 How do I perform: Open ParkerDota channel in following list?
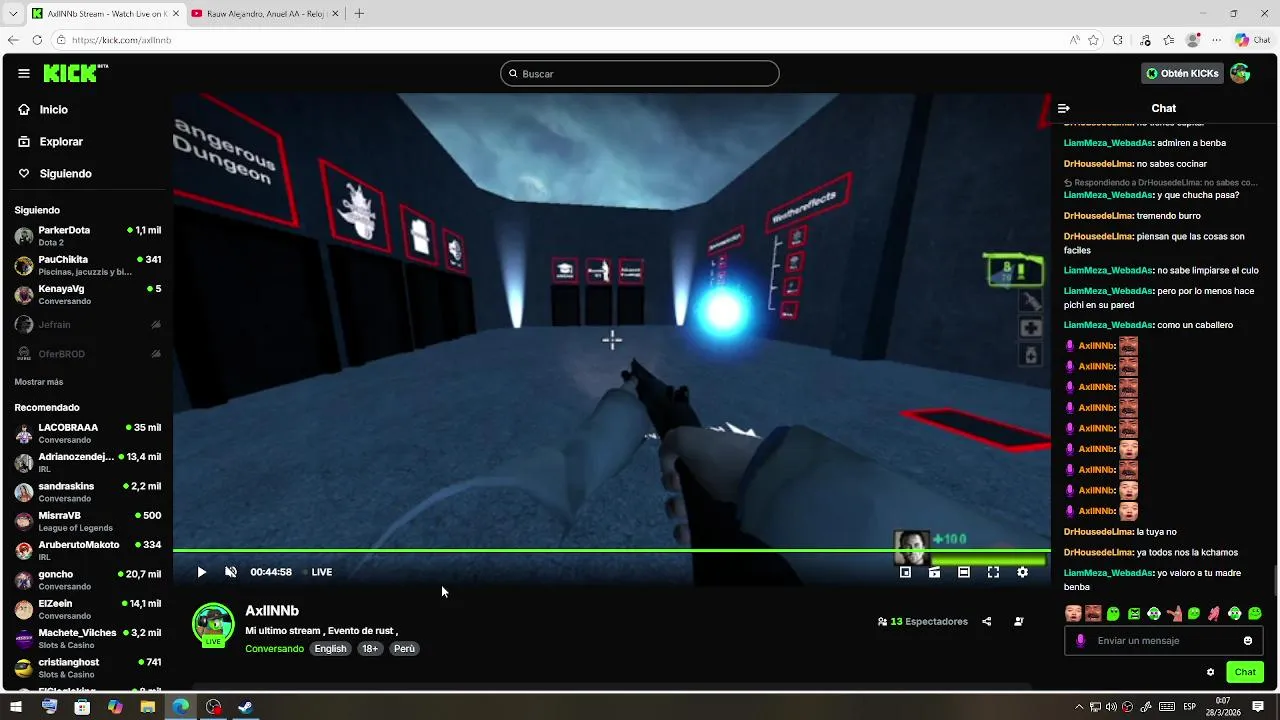(87, 236)
